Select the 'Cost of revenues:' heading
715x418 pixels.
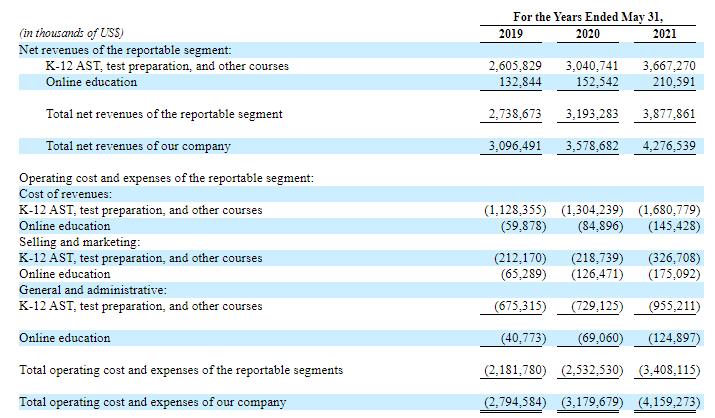[x=65, y=194]
